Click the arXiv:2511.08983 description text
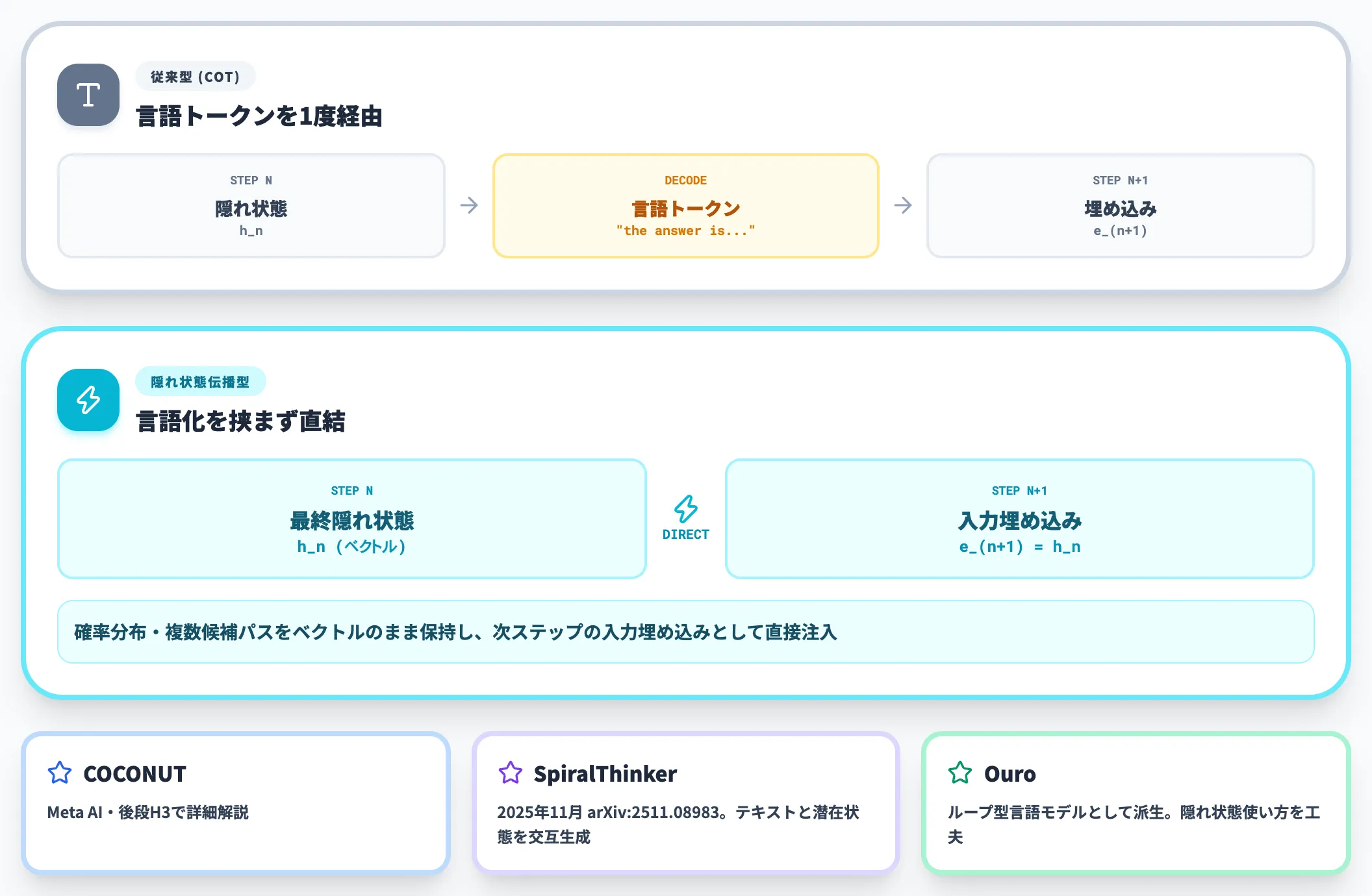The width and height of the screenshot is (1372, 896). 678,825
